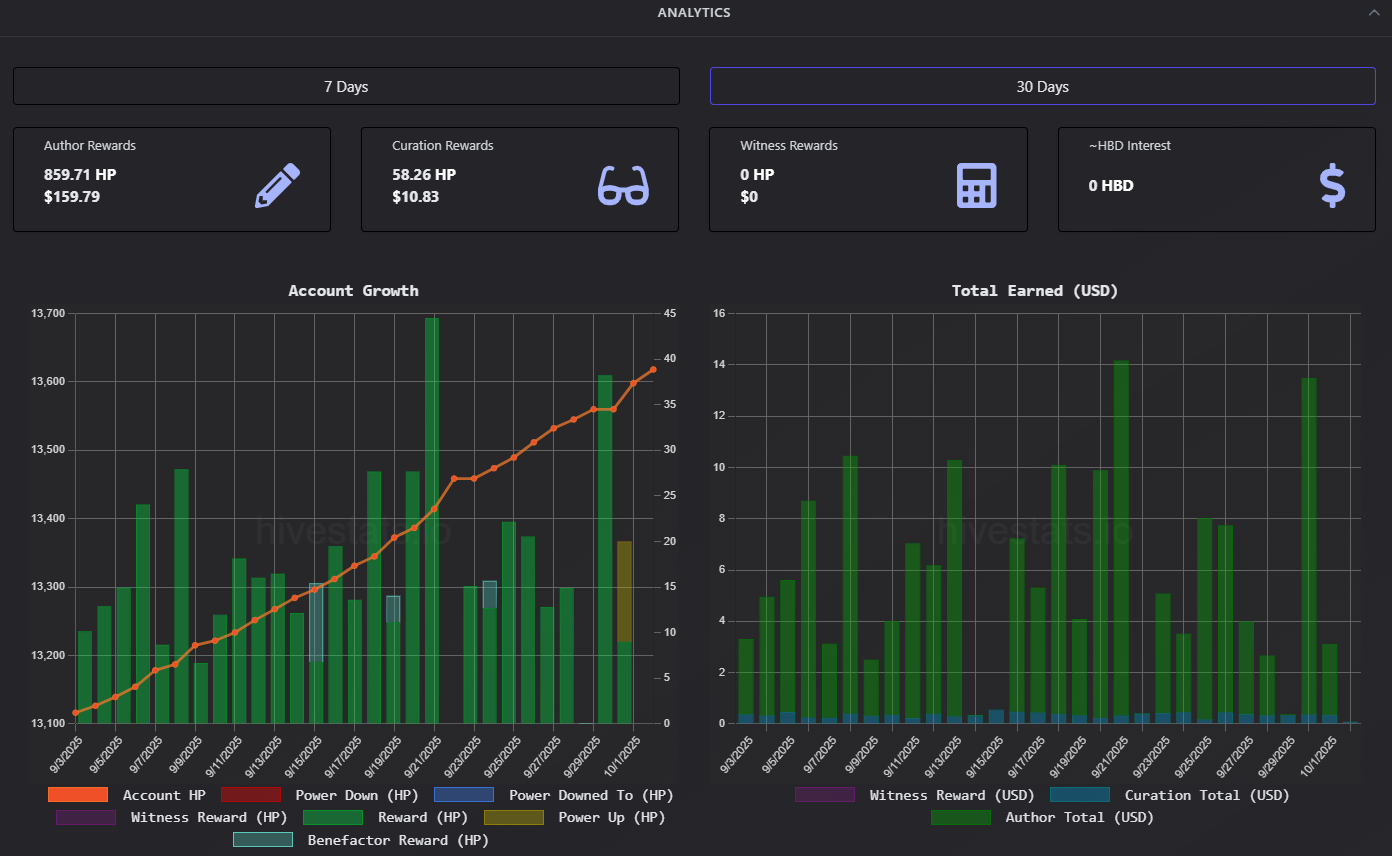Toggle Account HP legend swatch

click(x=77, y=795)
